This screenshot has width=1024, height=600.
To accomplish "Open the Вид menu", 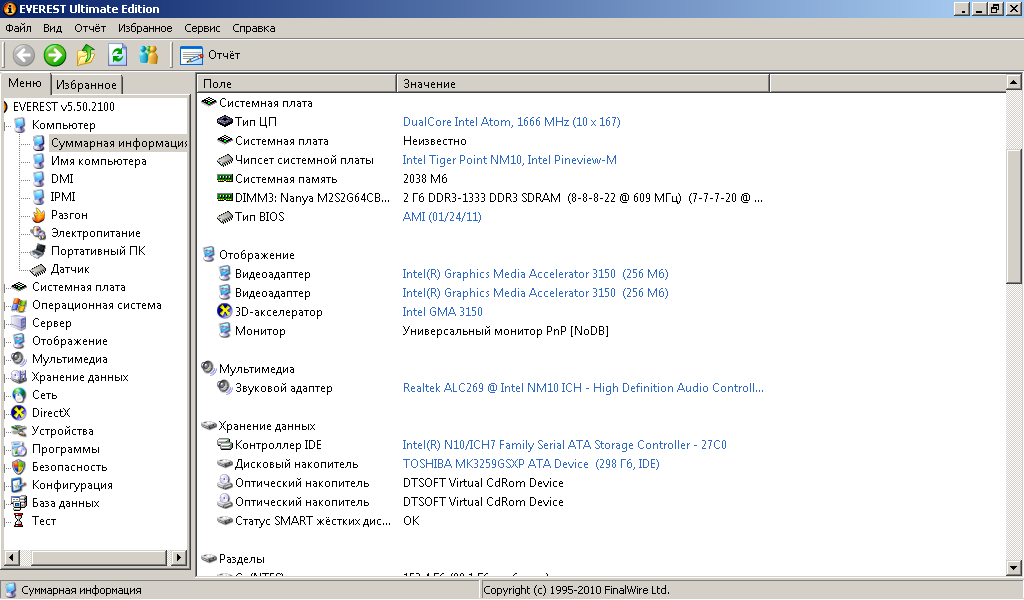I will 52,28.
